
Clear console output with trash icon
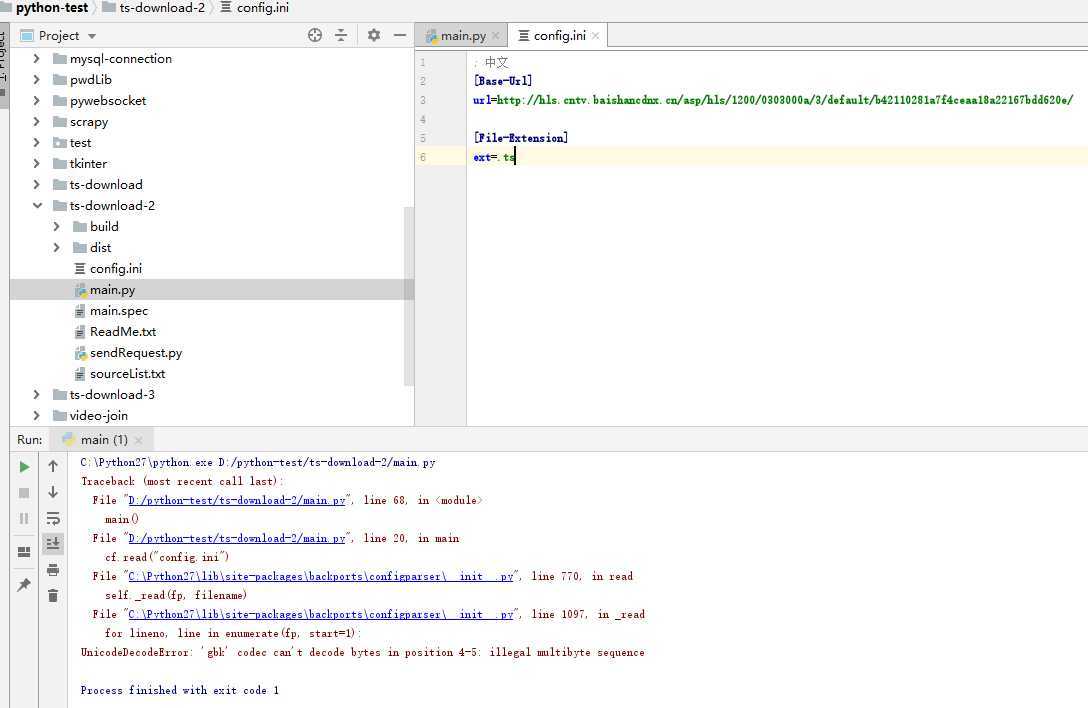[53, 596]
